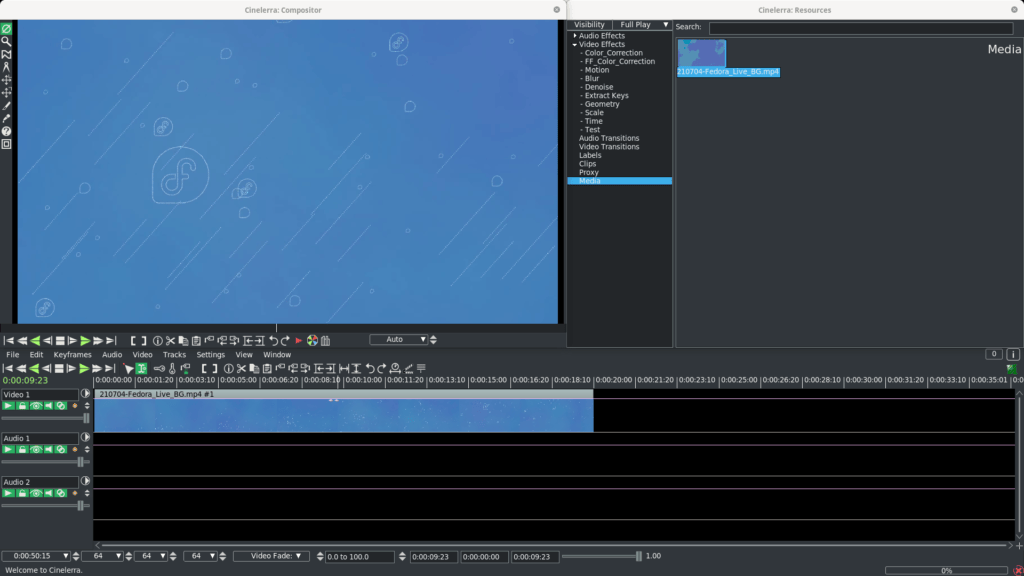The width and height of the screenshot is (1024, 576).
Task: Select the magnifier zoom tool in Compositor
Action: 6,41
